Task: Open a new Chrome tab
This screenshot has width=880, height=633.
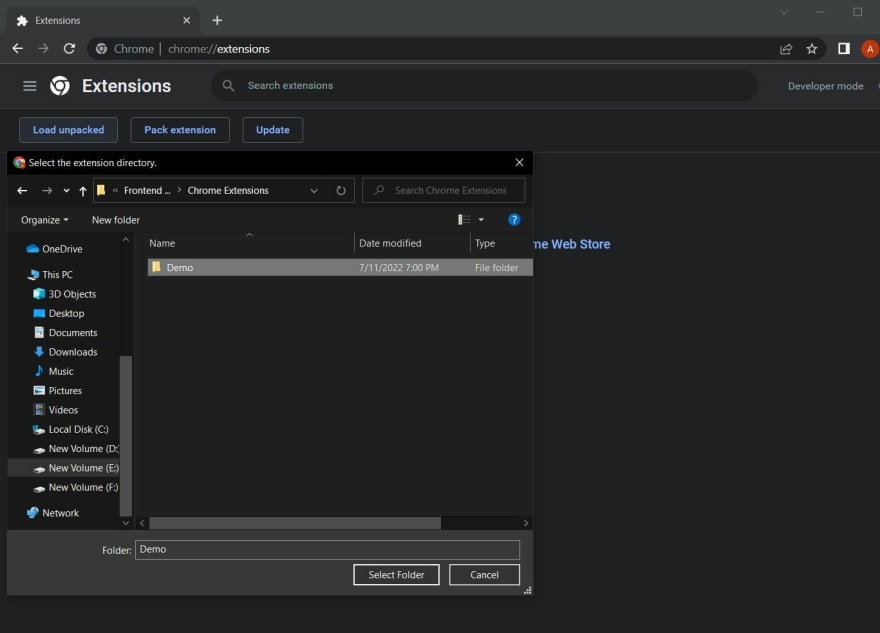Action: (x=217, y=20)
